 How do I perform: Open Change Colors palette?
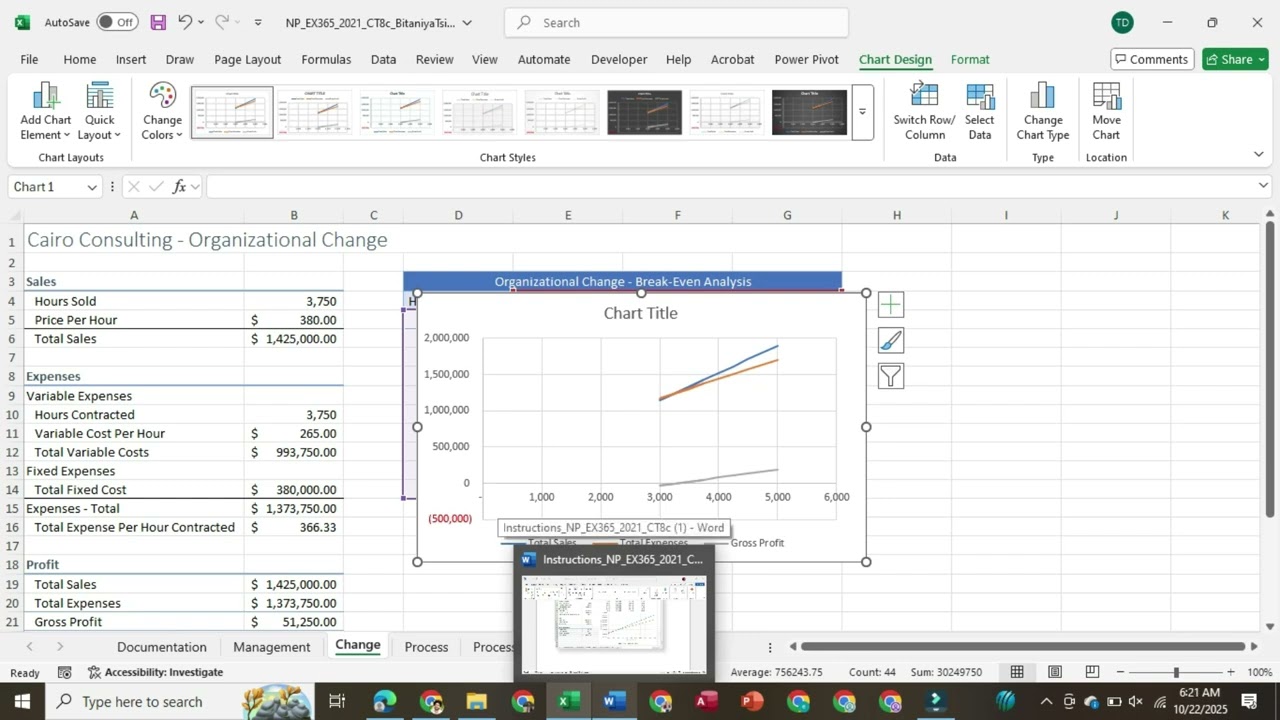[162, 111]
